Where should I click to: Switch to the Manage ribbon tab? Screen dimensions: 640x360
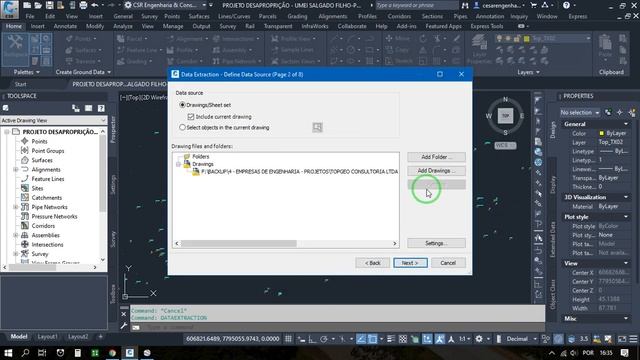(x=173, y=26)
